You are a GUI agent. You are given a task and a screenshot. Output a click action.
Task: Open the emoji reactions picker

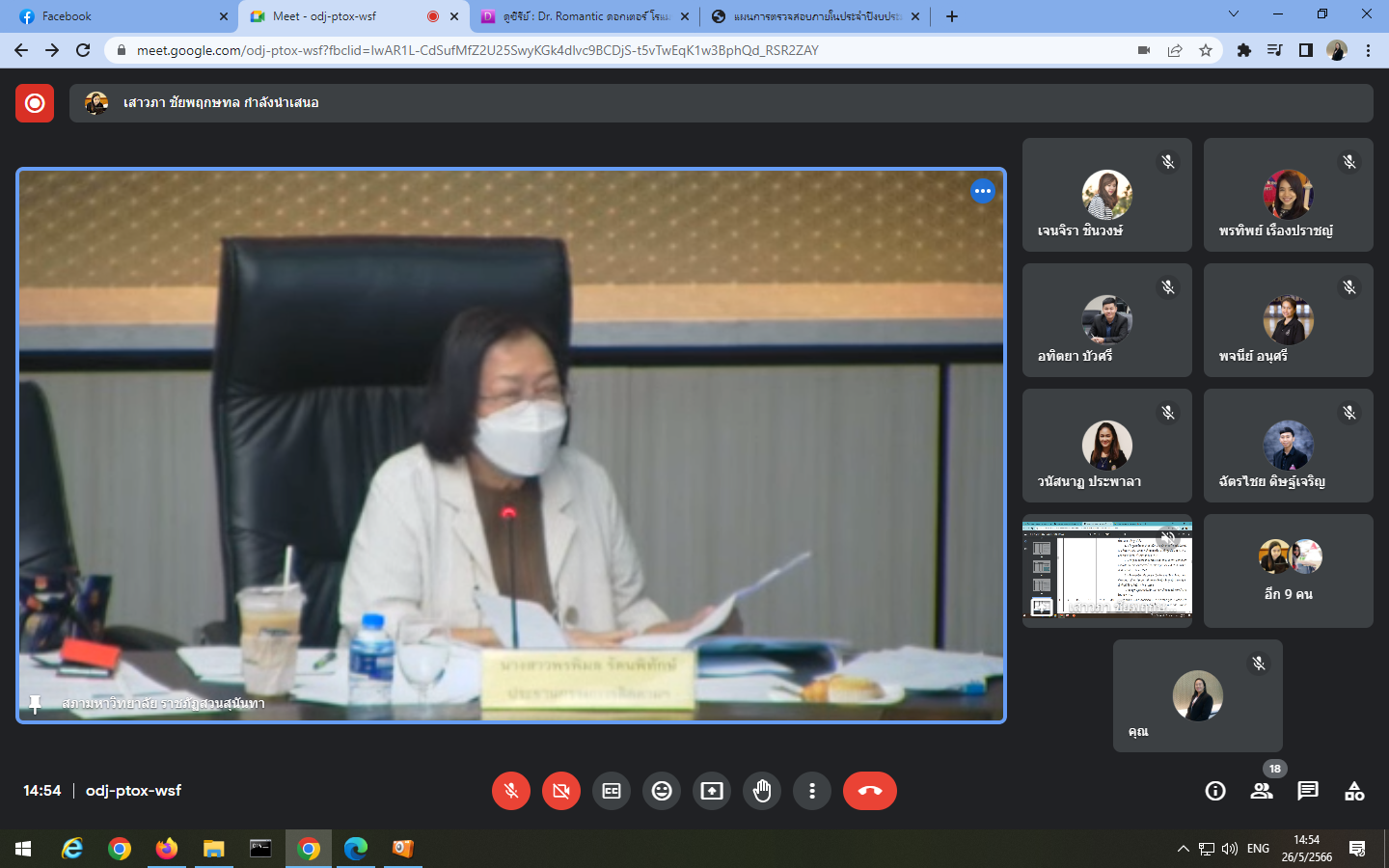tap(662, 791)
